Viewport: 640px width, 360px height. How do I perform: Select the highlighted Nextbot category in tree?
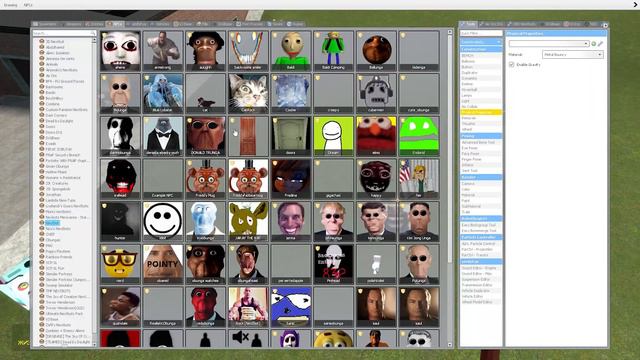tap(52, 223)
